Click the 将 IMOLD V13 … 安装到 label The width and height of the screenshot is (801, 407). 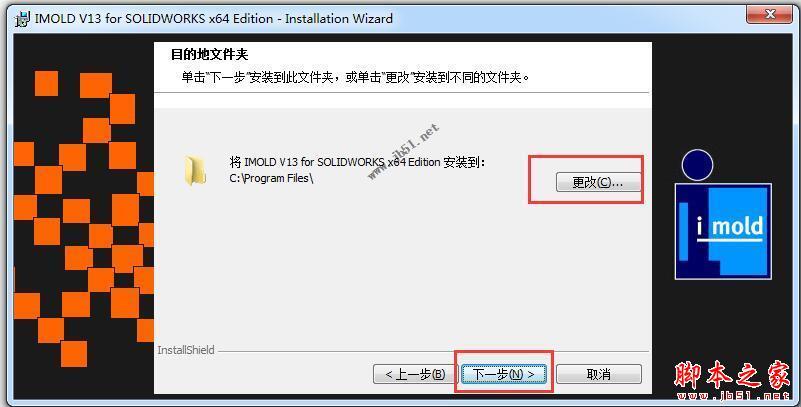(x=357, y=162)
